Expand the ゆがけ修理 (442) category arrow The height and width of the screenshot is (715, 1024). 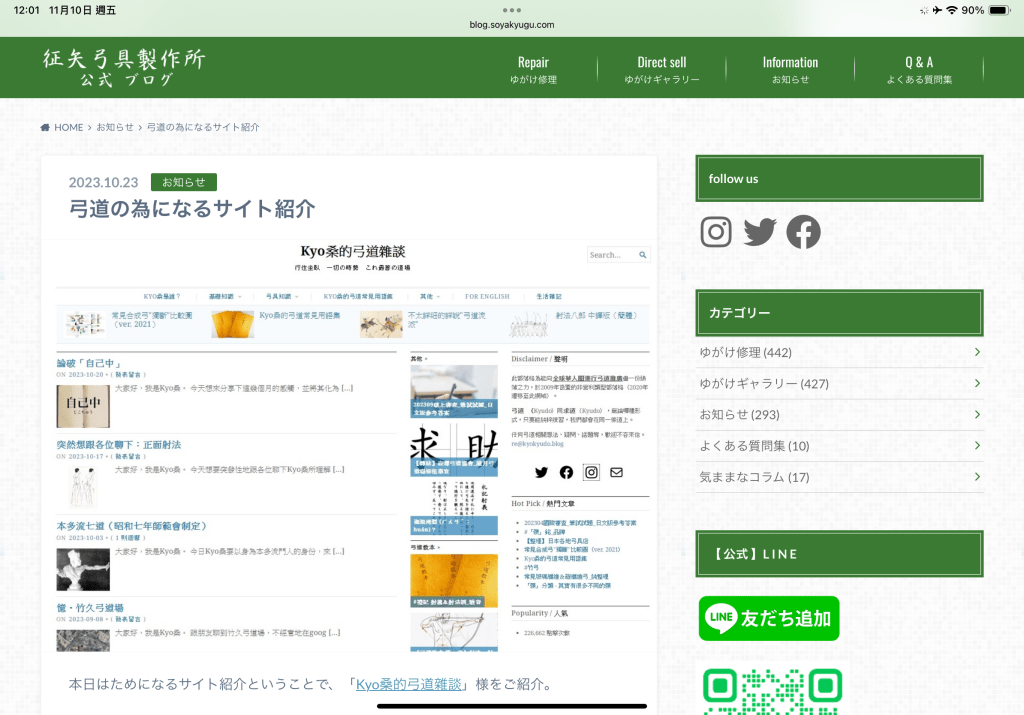point(976,352)
